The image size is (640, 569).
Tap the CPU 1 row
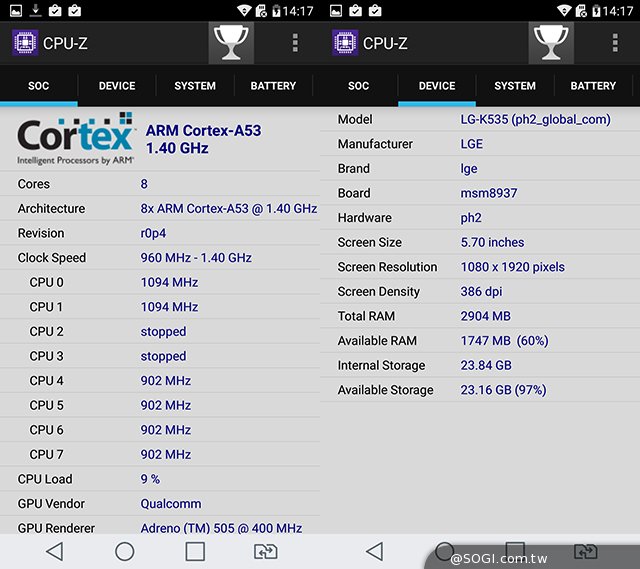[x=160, y=307]
